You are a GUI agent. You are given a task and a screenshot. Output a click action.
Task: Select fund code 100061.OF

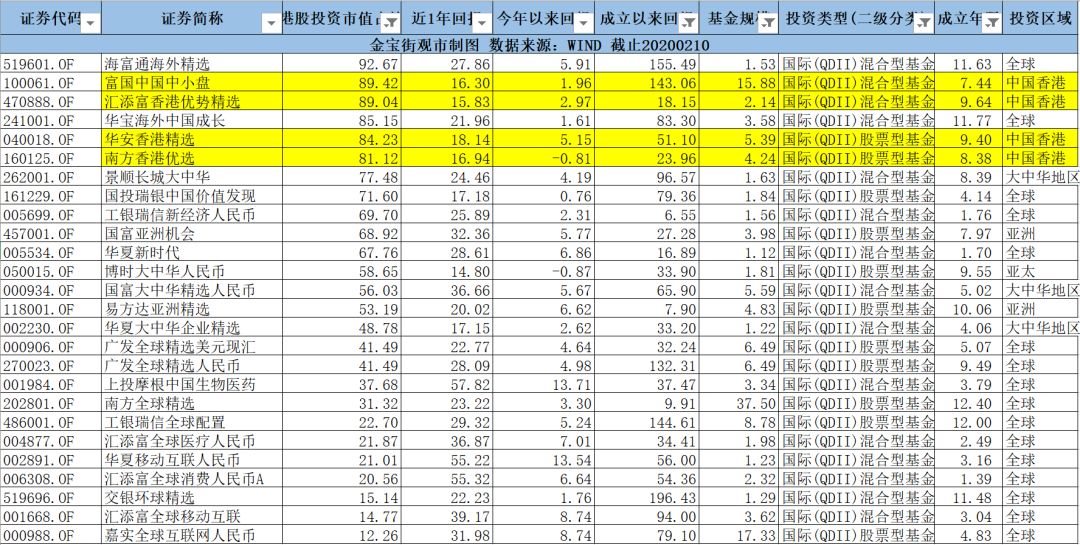tap(50, 83)
